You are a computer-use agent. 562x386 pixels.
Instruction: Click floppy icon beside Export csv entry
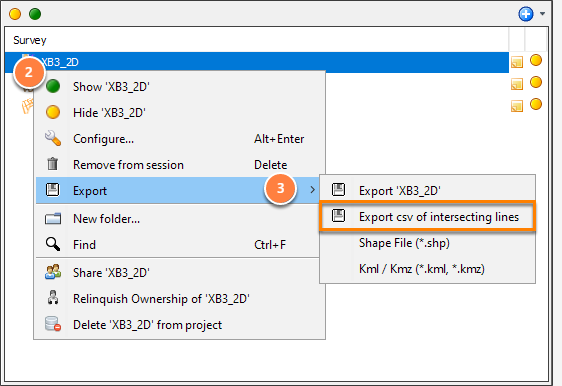(338, 216)
